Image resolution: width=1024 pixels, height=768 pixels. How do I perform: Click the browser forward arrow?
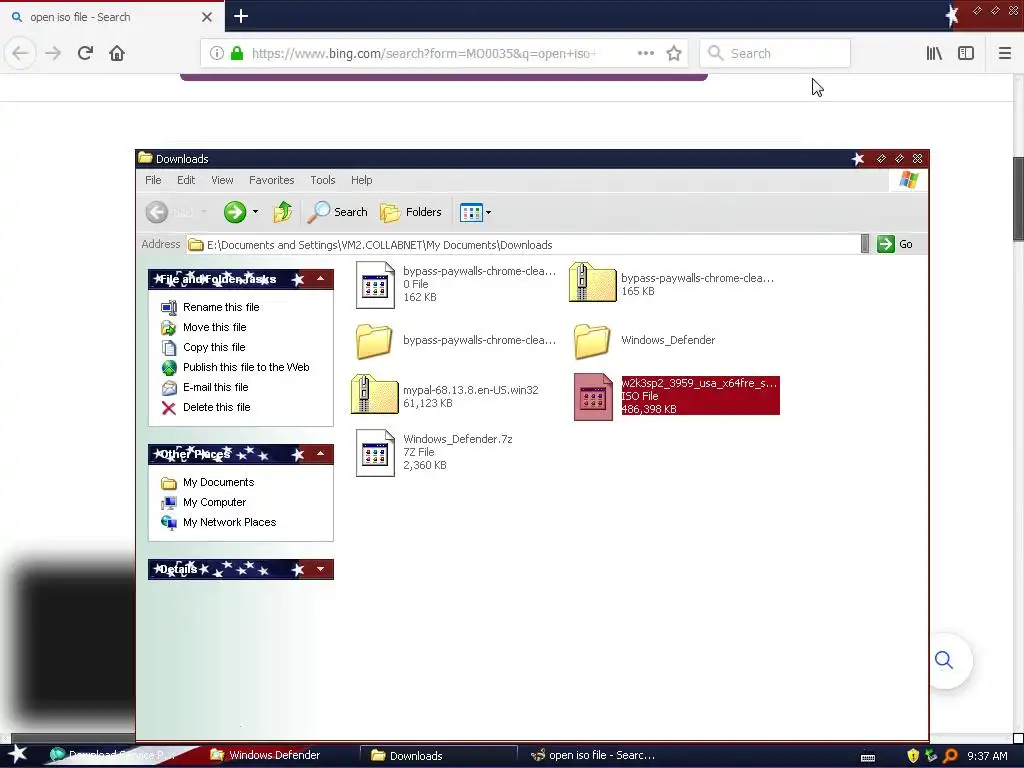pos(53,53)
